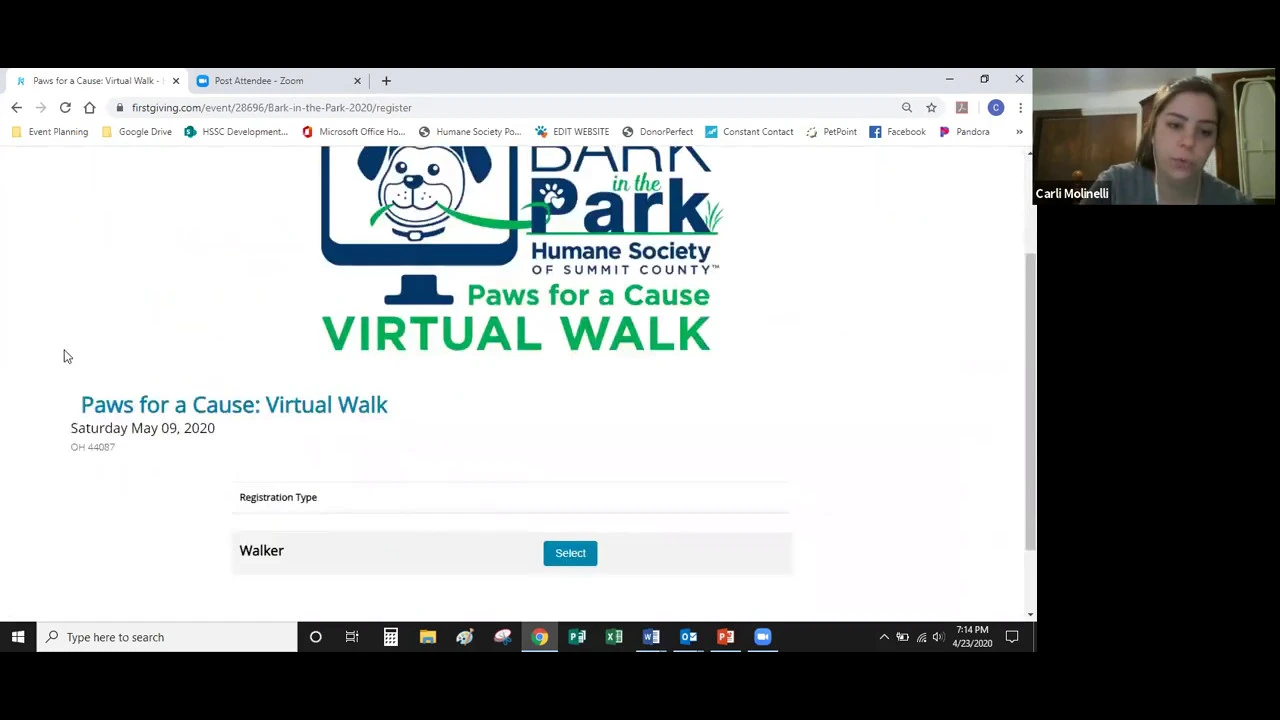
Task: Open the Windows notification center
Action: click(1012, 637)
